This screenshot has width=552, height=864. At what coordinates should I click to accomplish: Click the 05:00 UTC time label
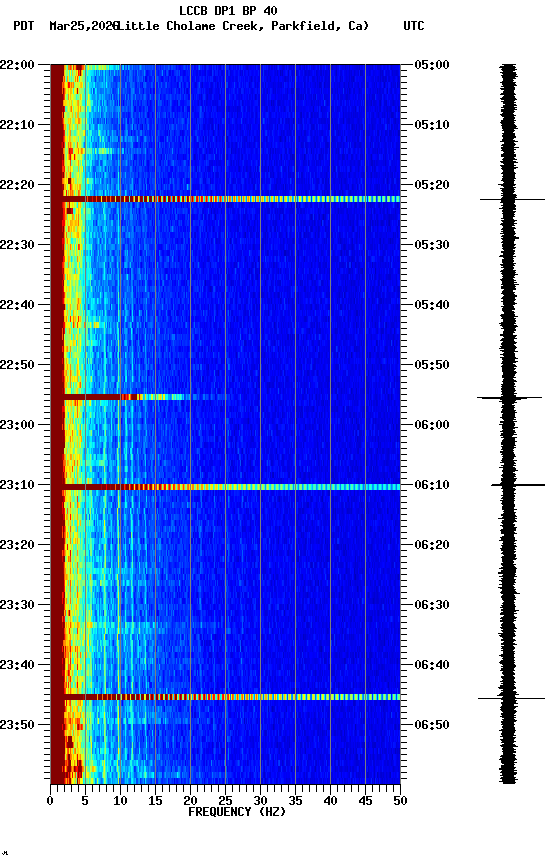point(432,64)
